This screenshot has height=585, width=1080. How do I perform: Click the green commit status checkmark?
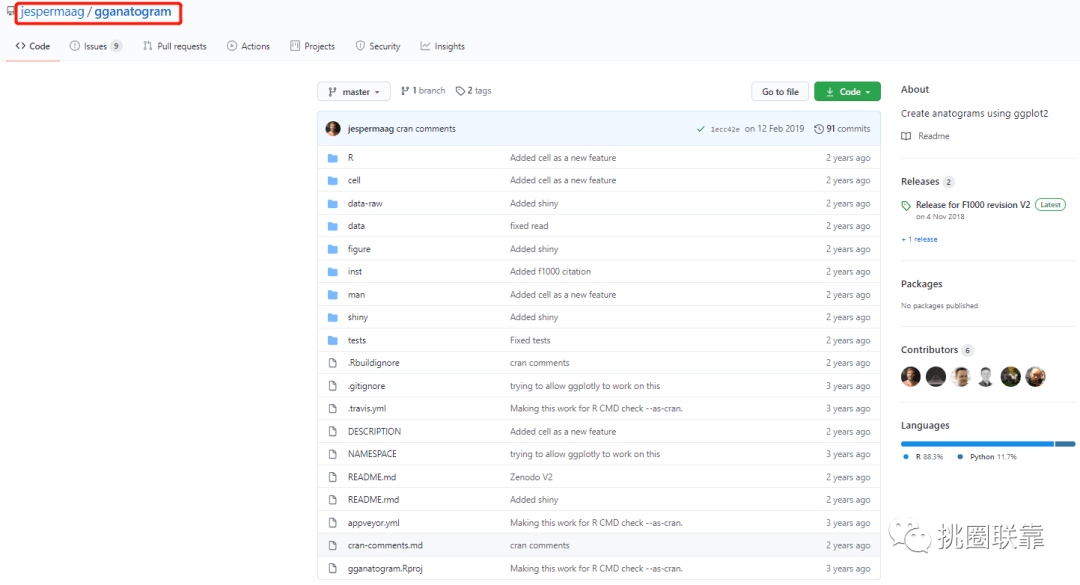[701, 129]
